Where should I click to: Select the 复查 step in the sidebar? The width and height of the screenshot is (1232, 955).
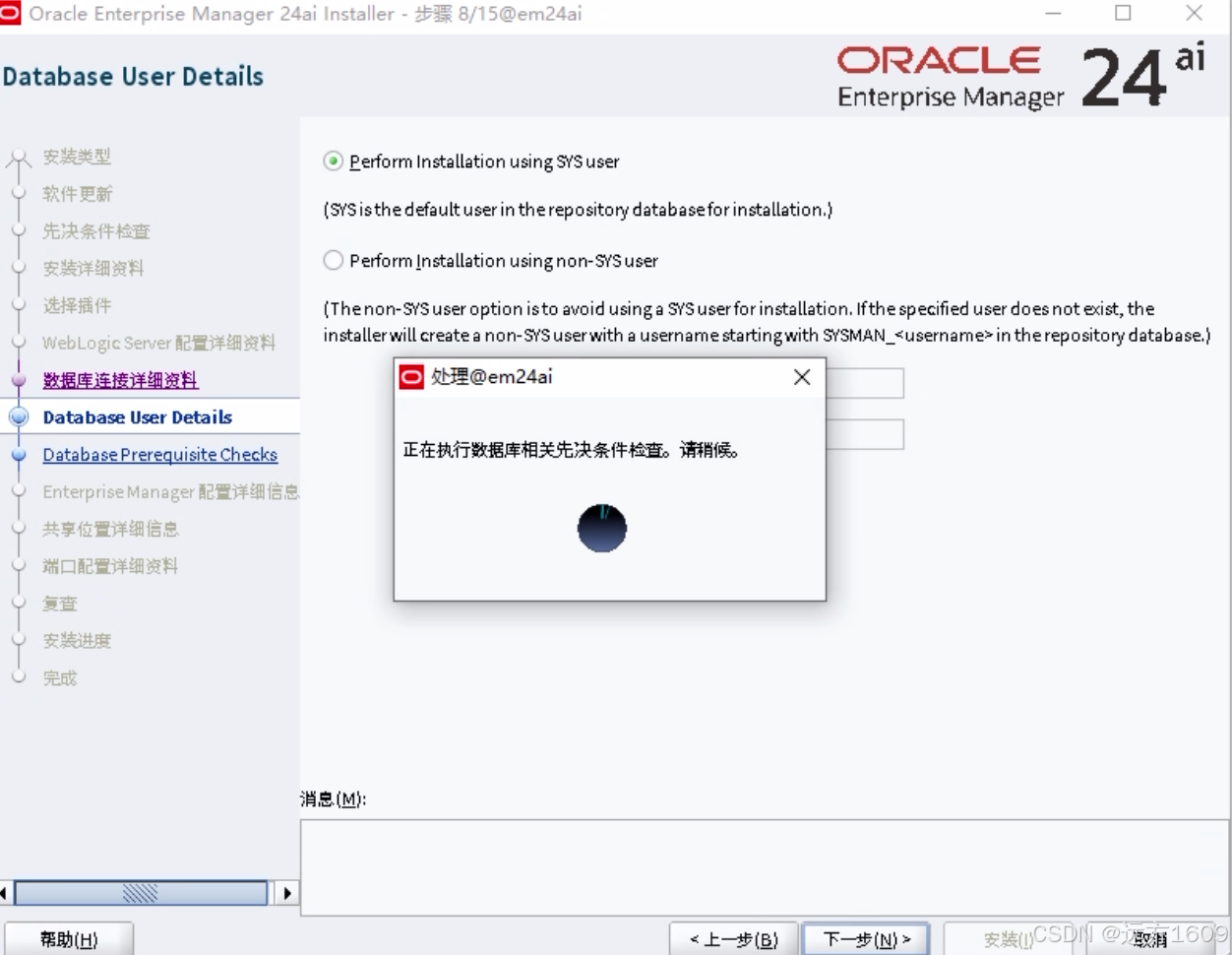[x=58, y=604]
